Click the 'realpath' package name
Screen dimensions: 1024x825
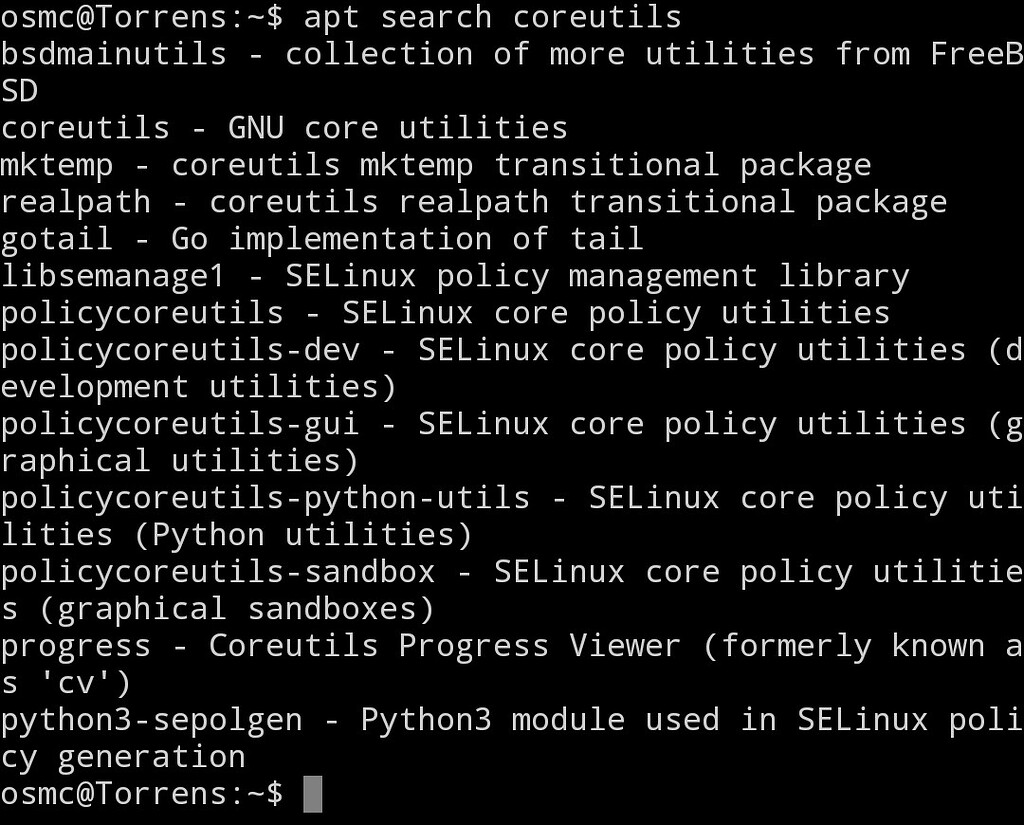coord(76,203)
